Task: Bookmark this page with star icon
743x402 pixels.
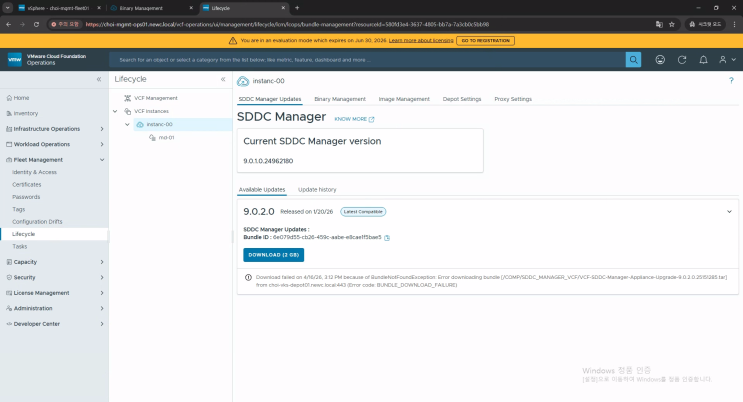Action: 671,24
